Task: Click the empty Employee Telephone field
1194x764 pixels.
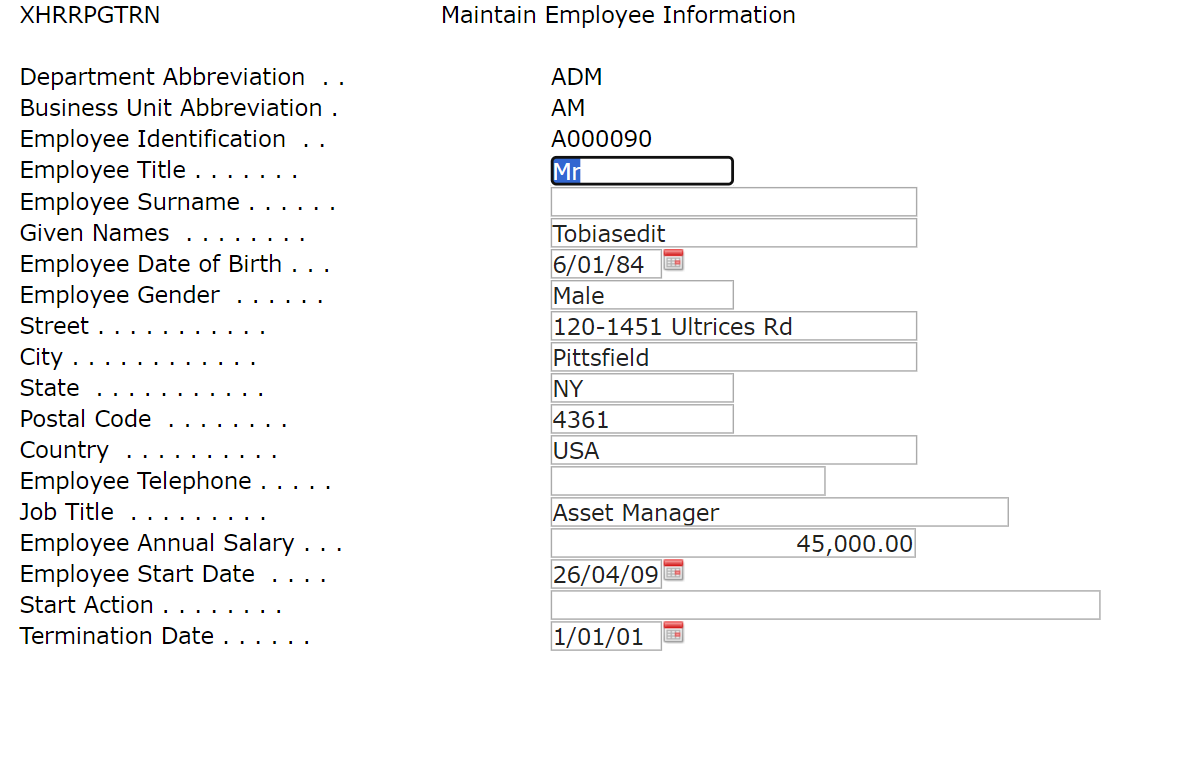Action: (x=687, y=481)
